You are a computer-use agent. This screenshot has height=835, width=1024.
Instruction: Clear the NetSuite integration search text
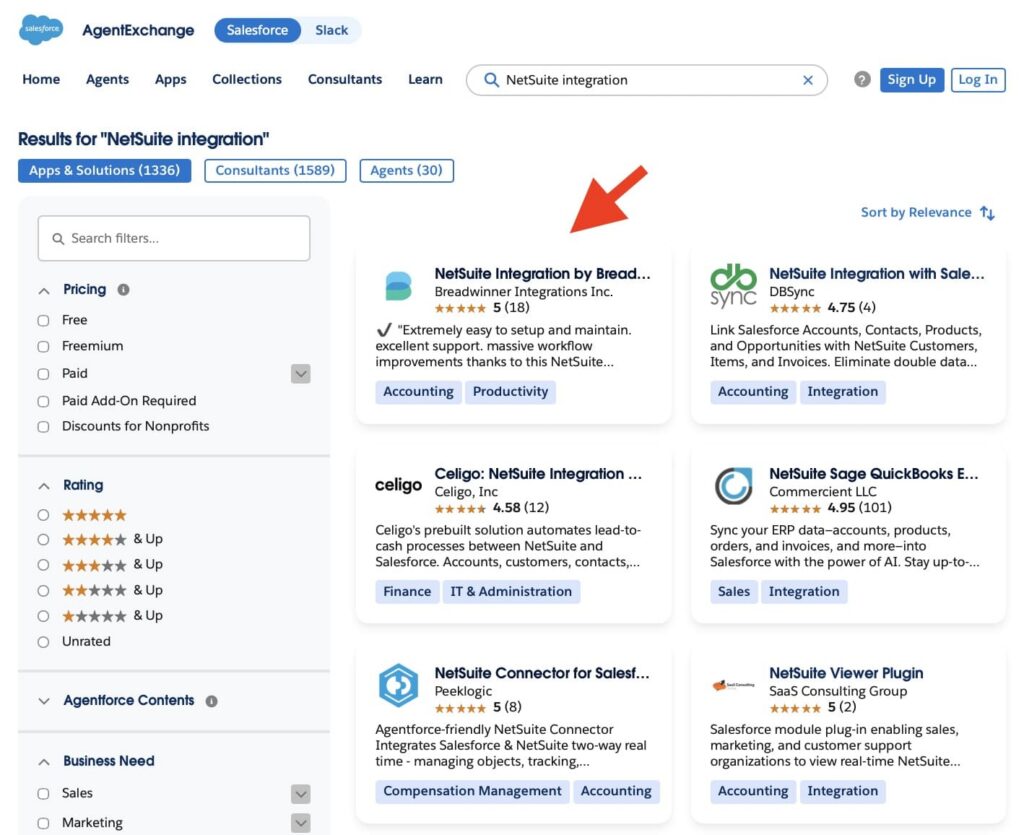click(808, 80)
